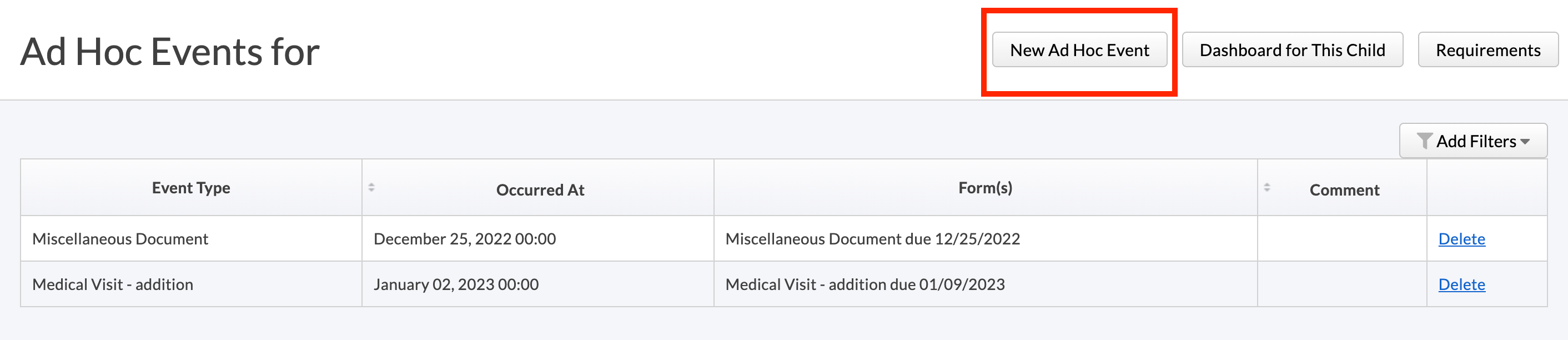Click the funnel filter icon
The height and width of the screenshot is (340, 1568).
(1424, 141)
